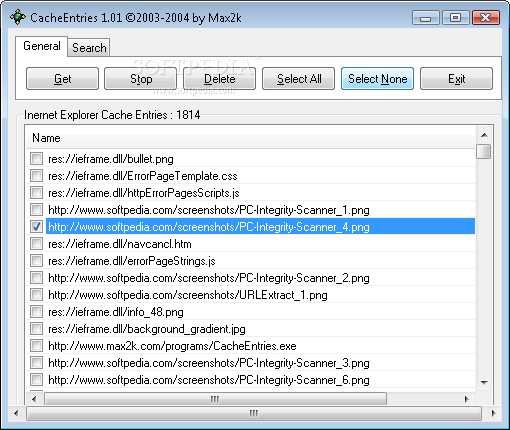The image size is (510, 430).
Task: Check the errorPageStrings.js checkbox
Action: 36,260
